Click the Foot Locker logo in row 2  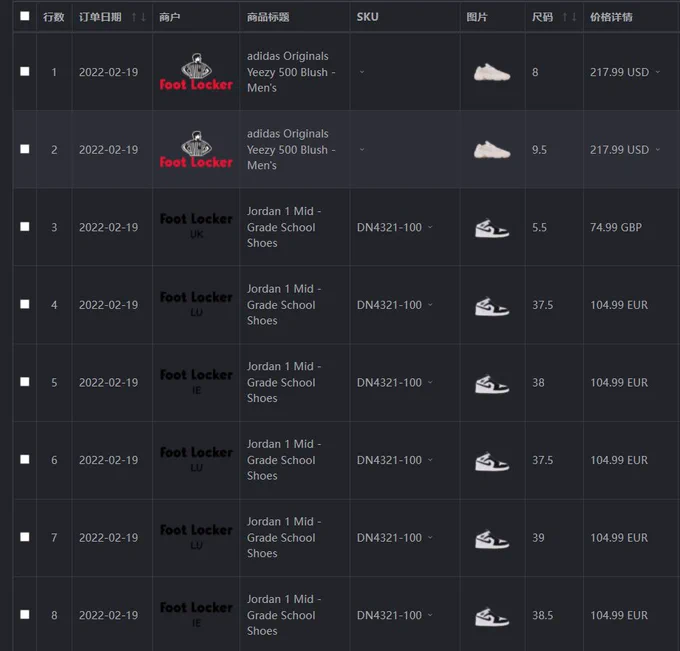coord(196,150)
